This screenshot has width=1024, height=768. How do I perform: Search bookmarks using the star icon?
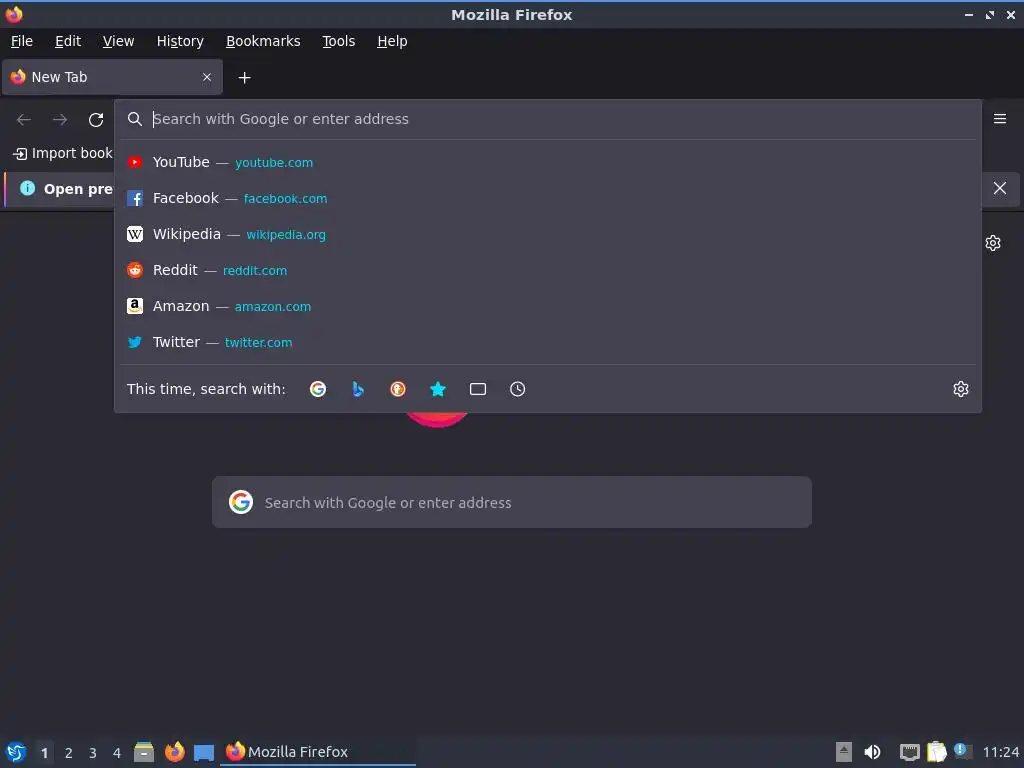(438, 389)
